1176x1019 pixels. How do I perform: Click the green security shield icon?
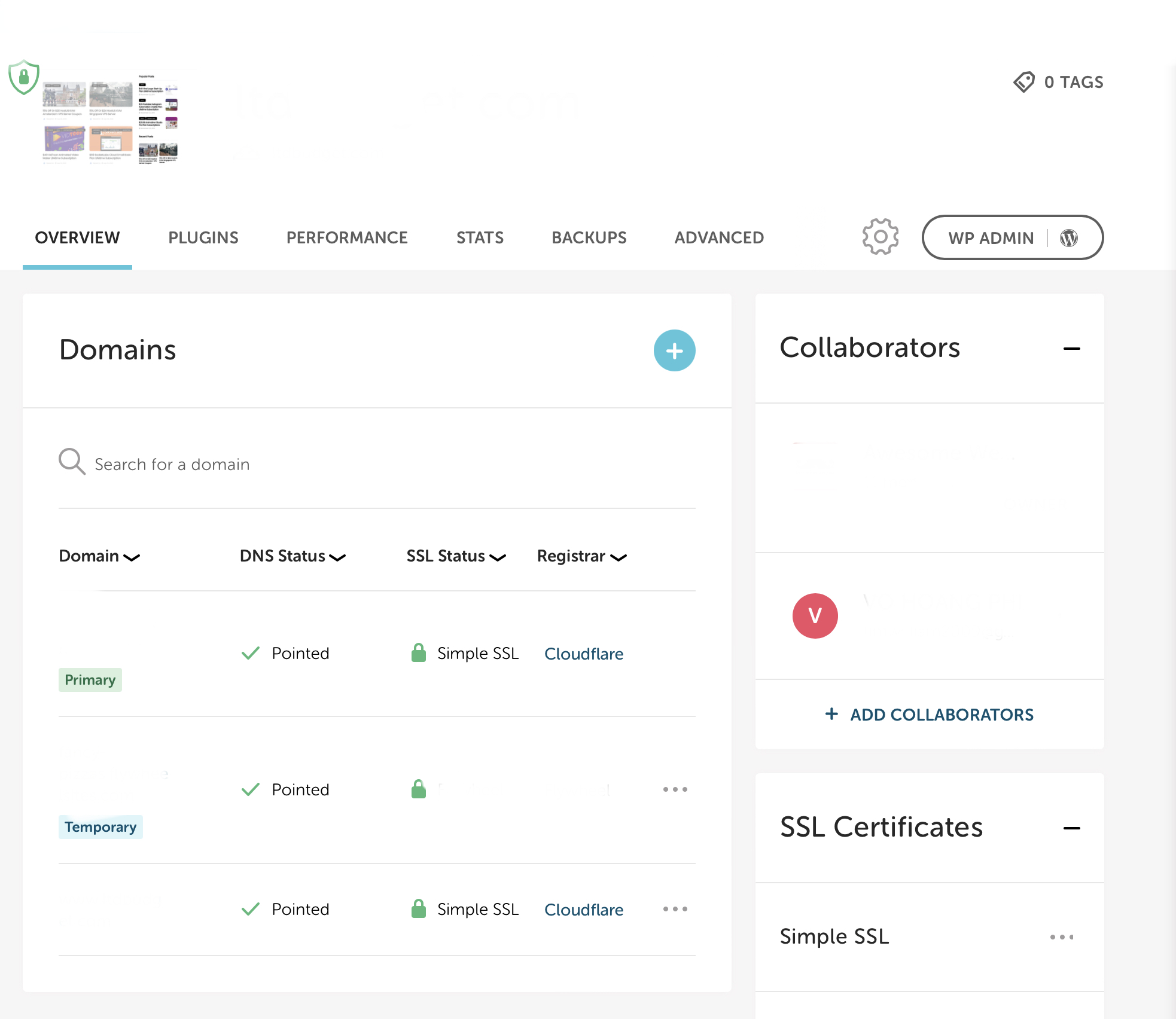coord(24,77)
